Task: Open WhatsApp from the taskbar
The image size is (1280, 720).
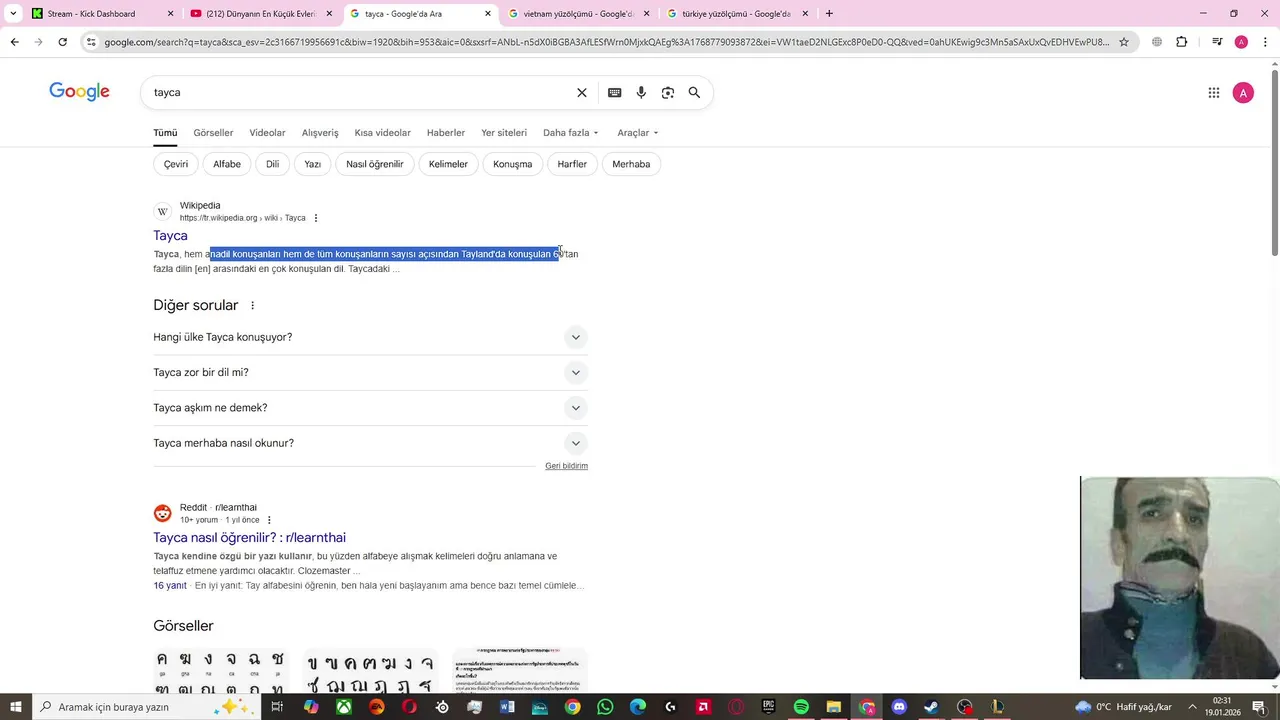Action: coord(605,707)
